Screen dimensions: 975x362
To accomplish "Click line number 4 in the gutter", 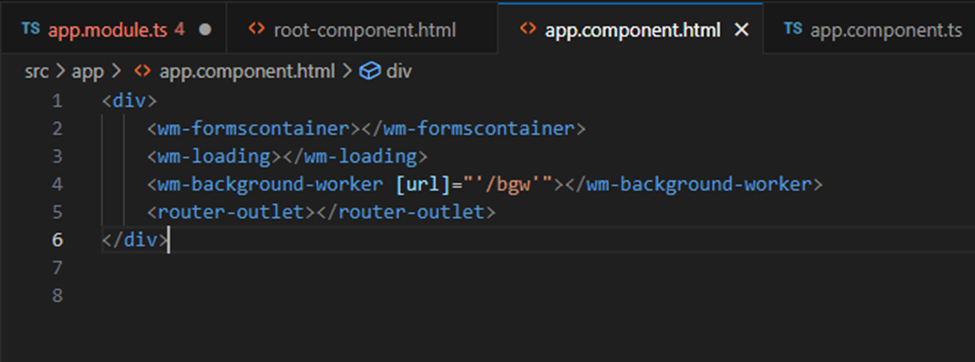I will pos(57,184).
